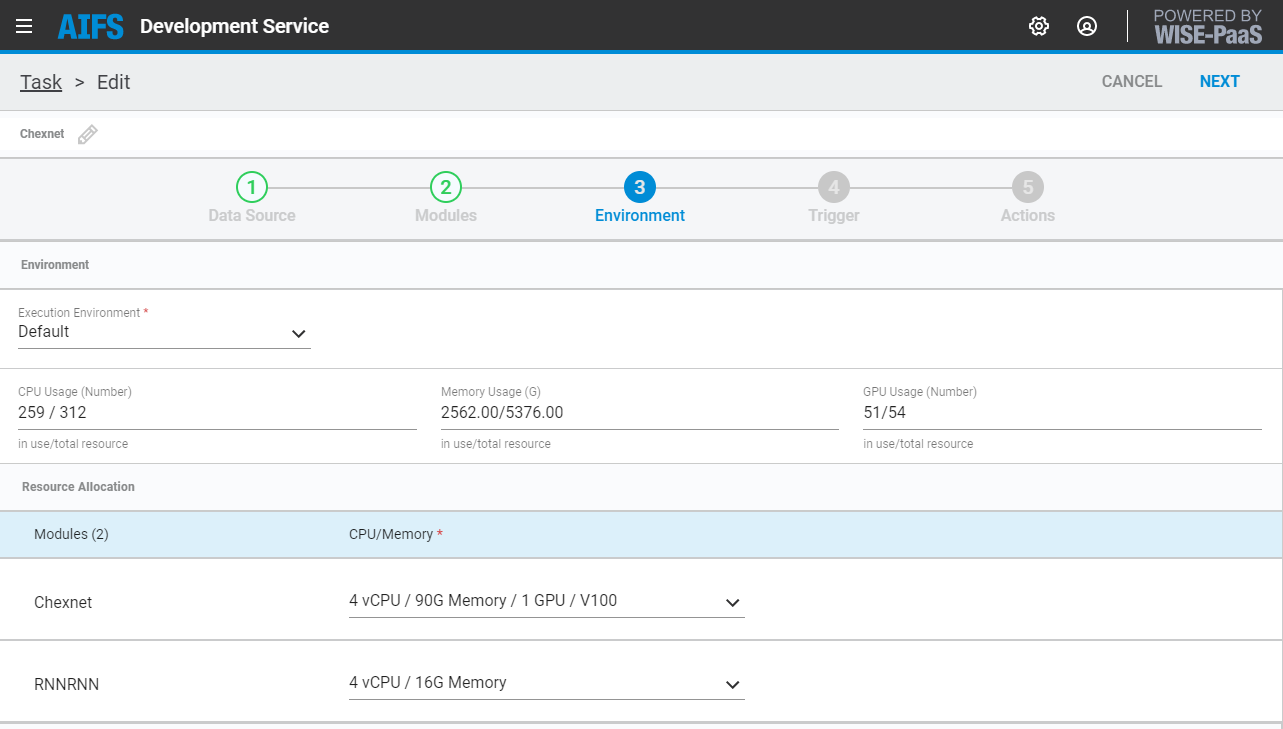The width and height of the screenshot is (1283, 729).
Task: Click the pencil icon to rename Chexnet
Action: tap(88, 134)
